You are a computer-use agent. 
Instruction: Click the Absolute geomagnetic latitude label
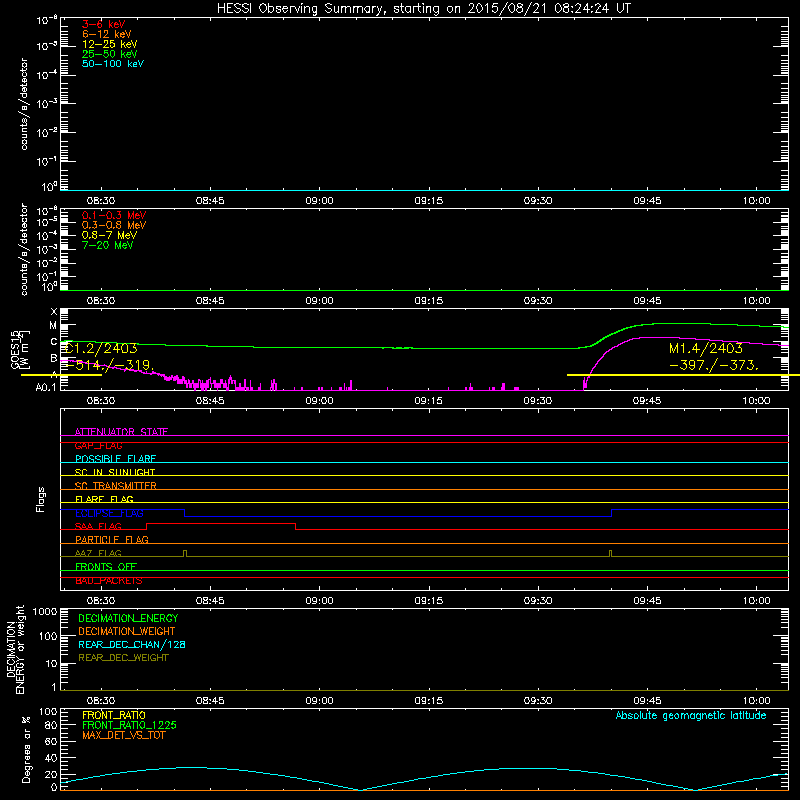coord(691,715)
